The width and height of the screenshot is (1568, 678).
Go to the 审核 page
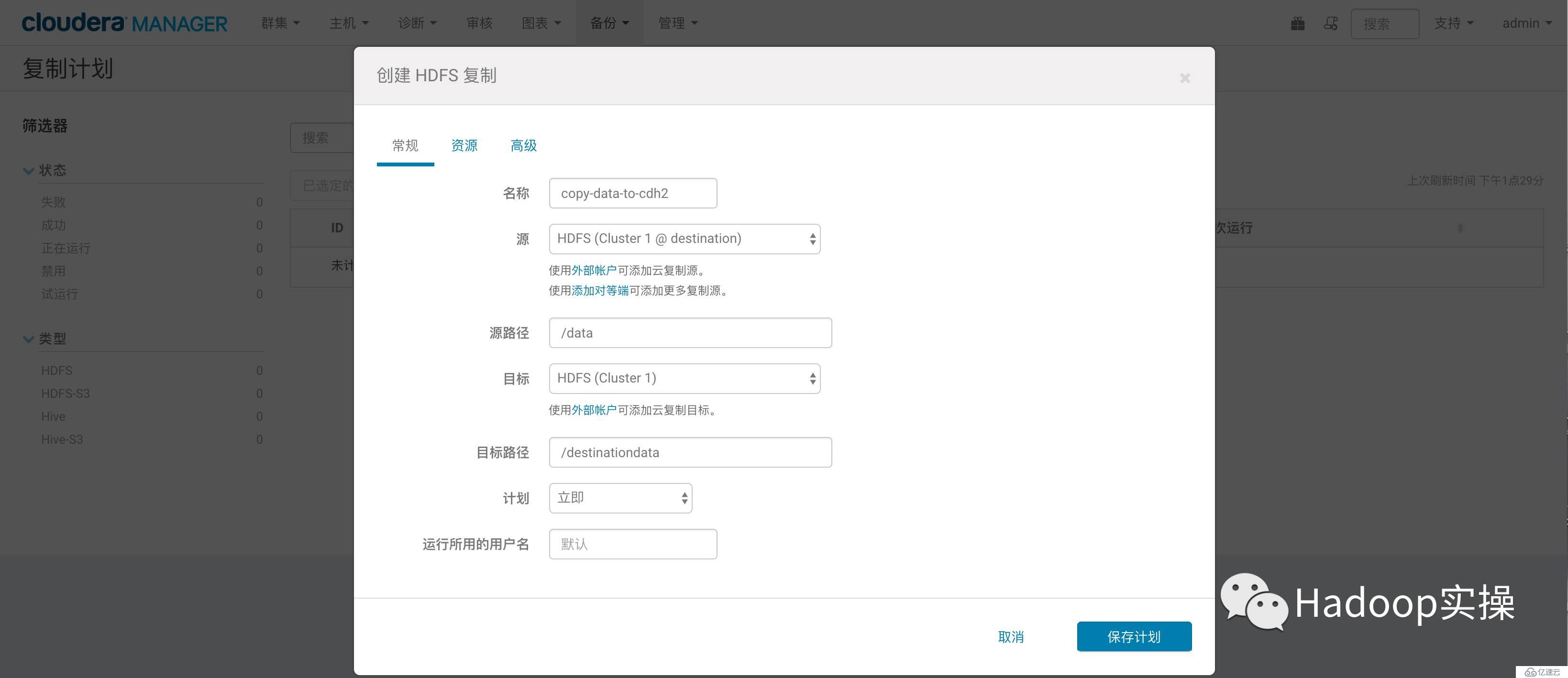pos(479,23)
